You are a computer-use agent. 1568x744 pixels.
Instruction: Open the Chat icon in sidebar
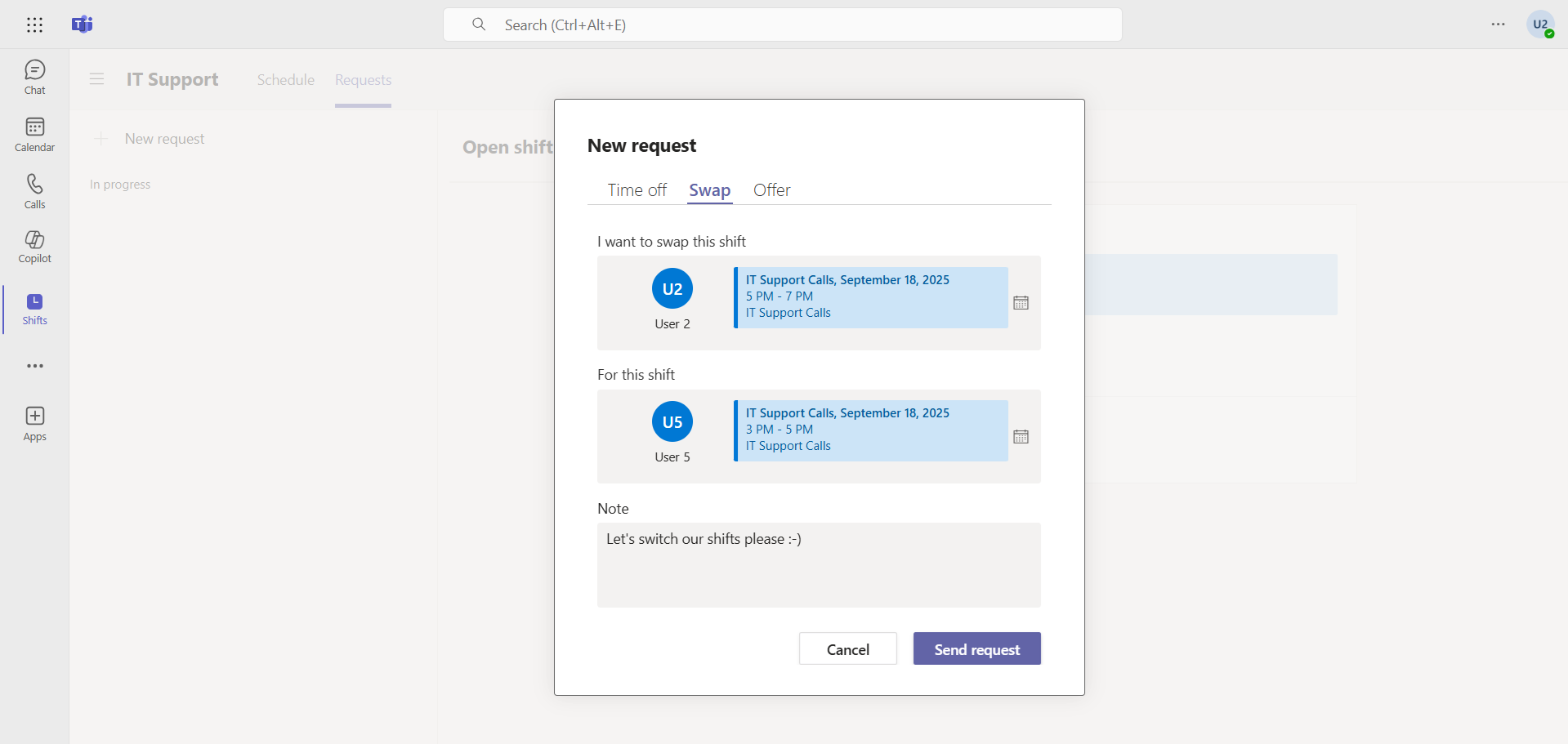tap(34, 78)
